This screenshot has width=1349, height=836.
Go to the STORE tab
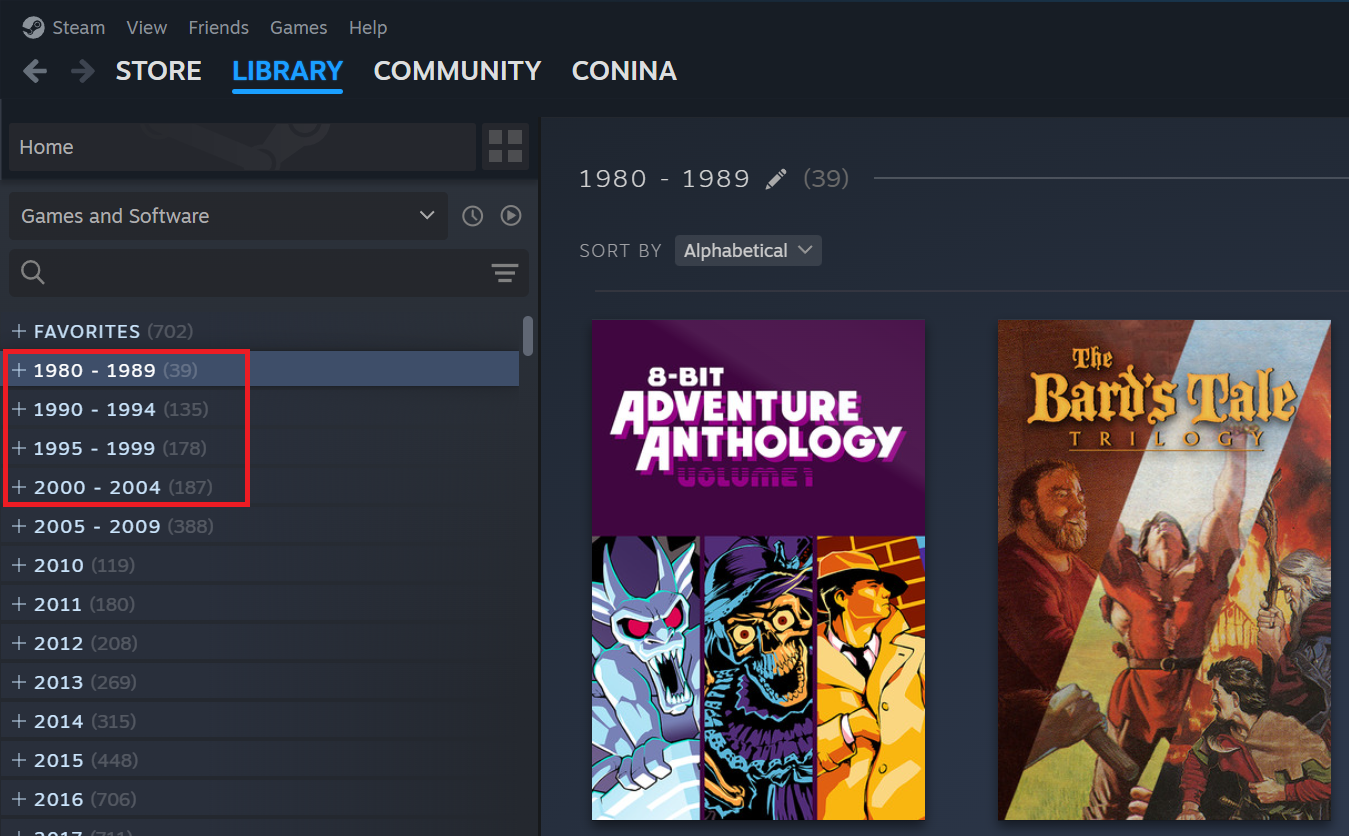tap(159, 71)
